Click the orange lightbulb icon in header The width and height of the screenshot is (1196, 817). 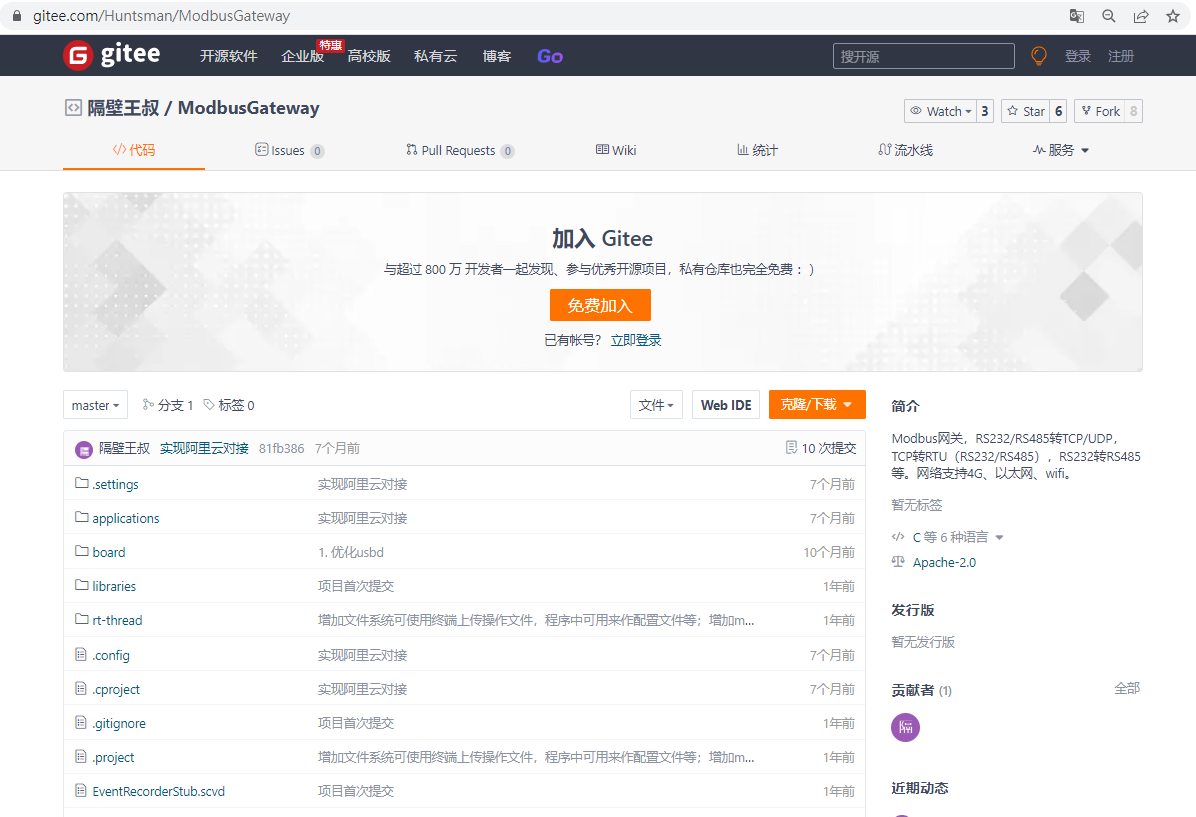coord(1039,56)
